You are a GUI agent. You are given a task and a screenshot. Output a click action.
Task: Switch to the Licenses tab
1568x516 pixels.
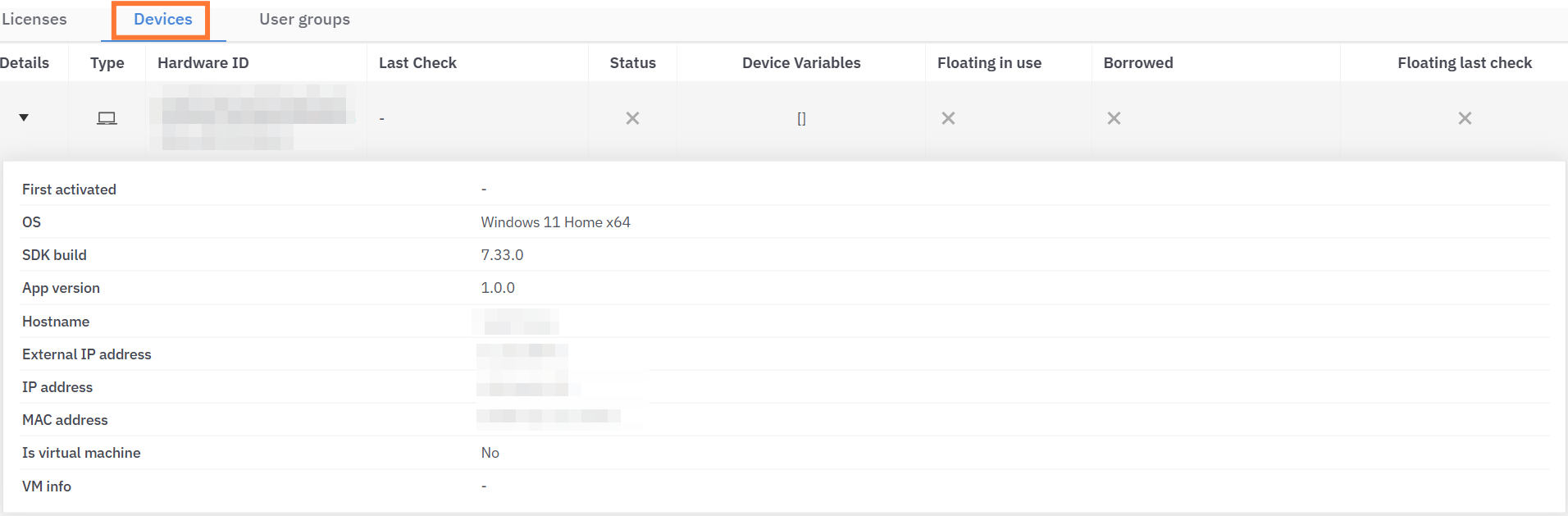[x=34, y=19]
